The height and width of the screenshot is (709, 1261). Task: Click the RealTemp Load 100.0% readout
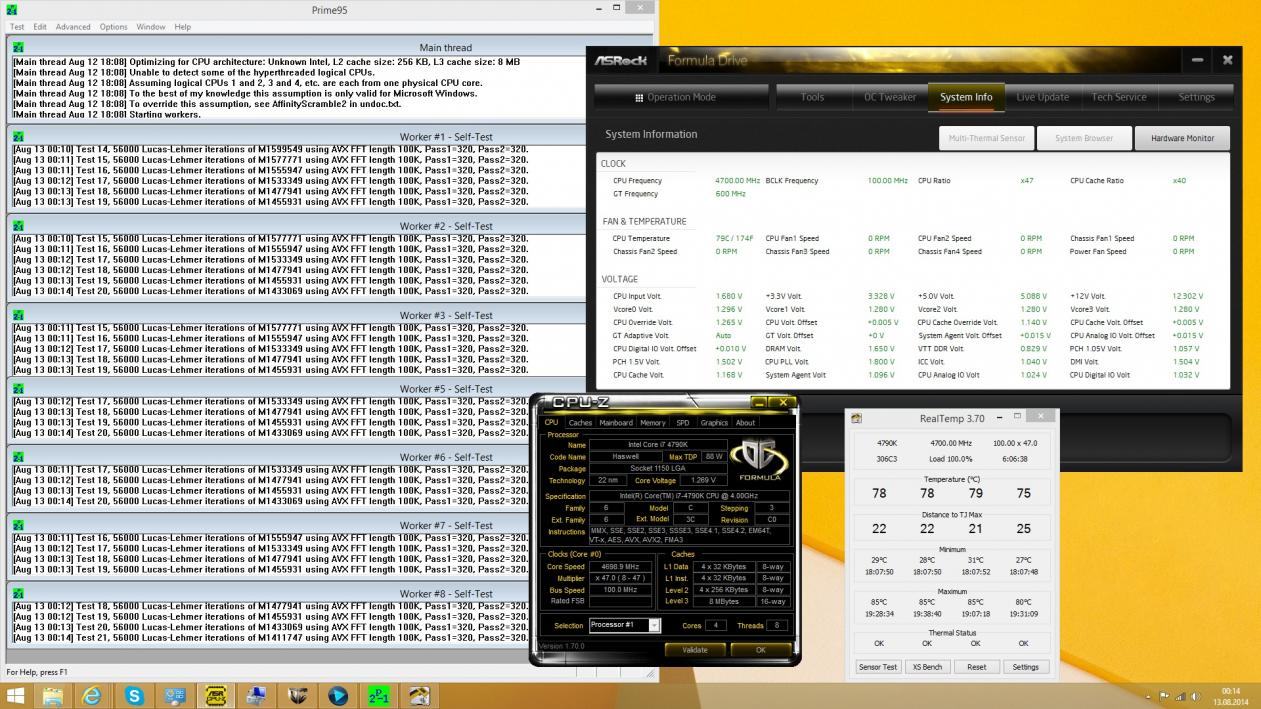pos(952,460)
